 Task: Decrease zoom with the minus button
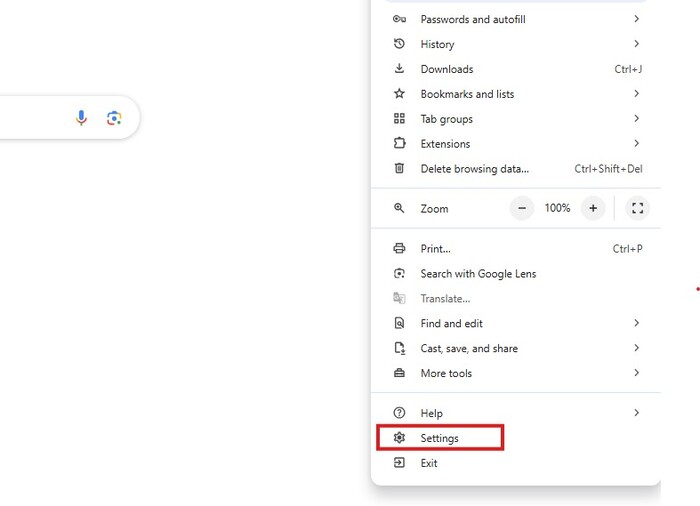(x=522, y=208)
